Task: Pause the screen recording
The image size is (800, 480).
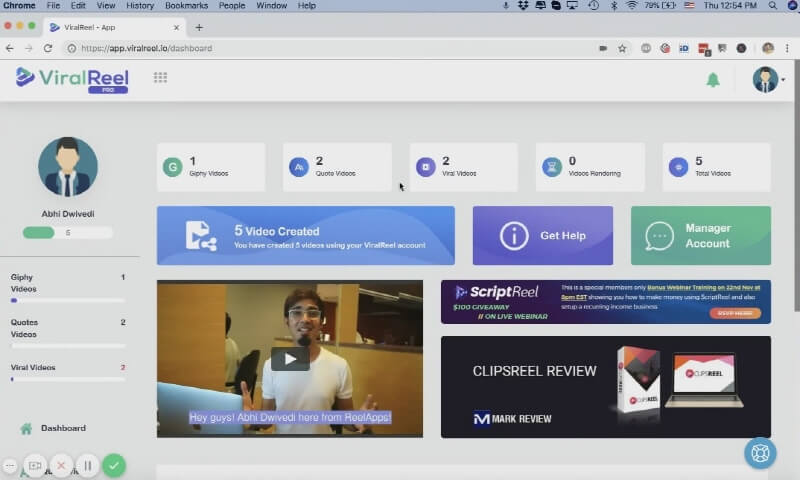Action: pyautogui.click(x=88, y=465)
